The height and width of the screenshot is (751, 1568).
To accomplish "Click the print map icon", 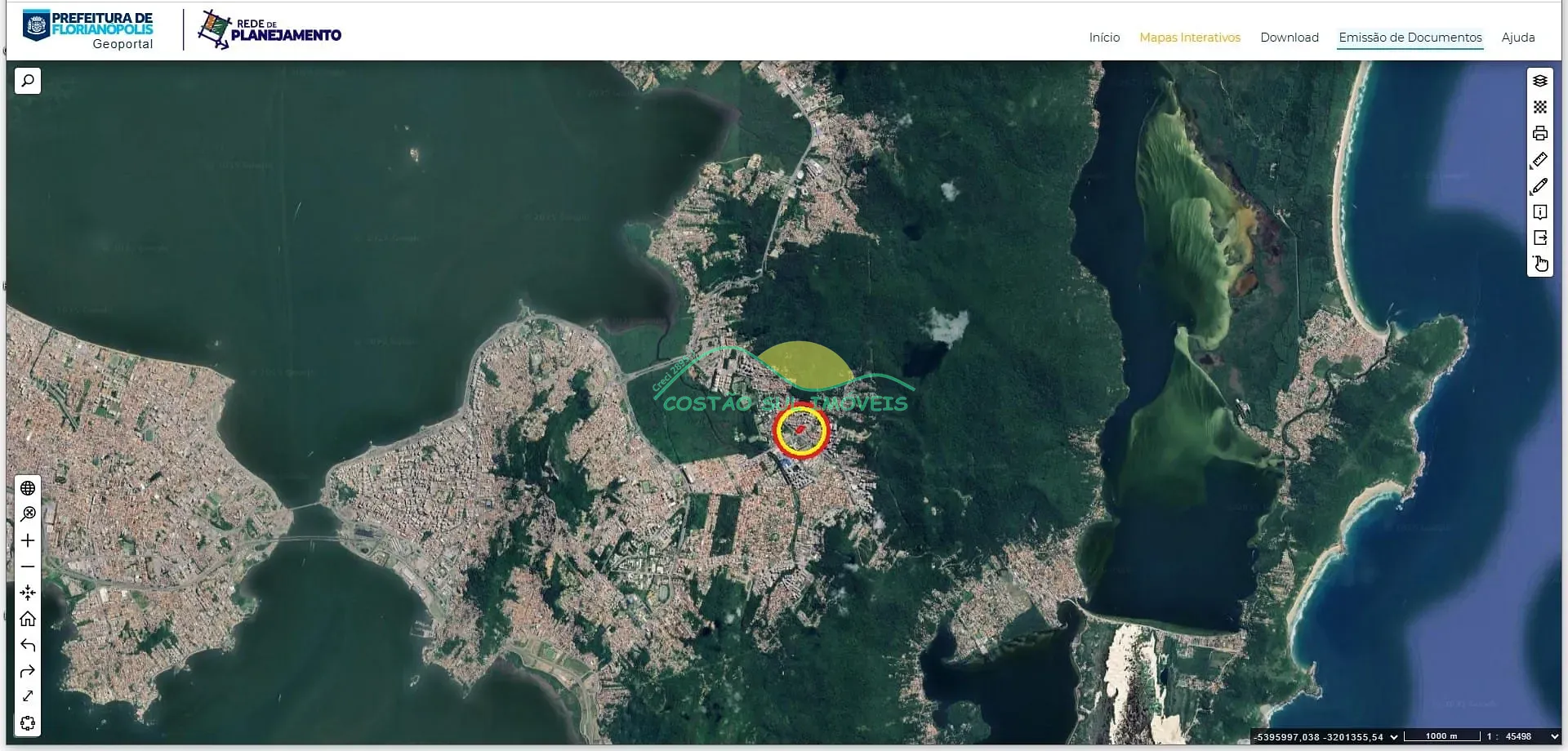I will click(1539, 133).
